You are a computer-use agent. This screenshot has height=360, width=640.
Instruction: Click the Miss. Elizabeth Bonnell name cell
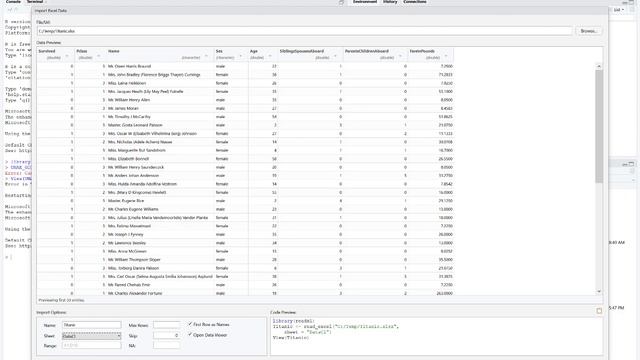[x=128, y=159]
